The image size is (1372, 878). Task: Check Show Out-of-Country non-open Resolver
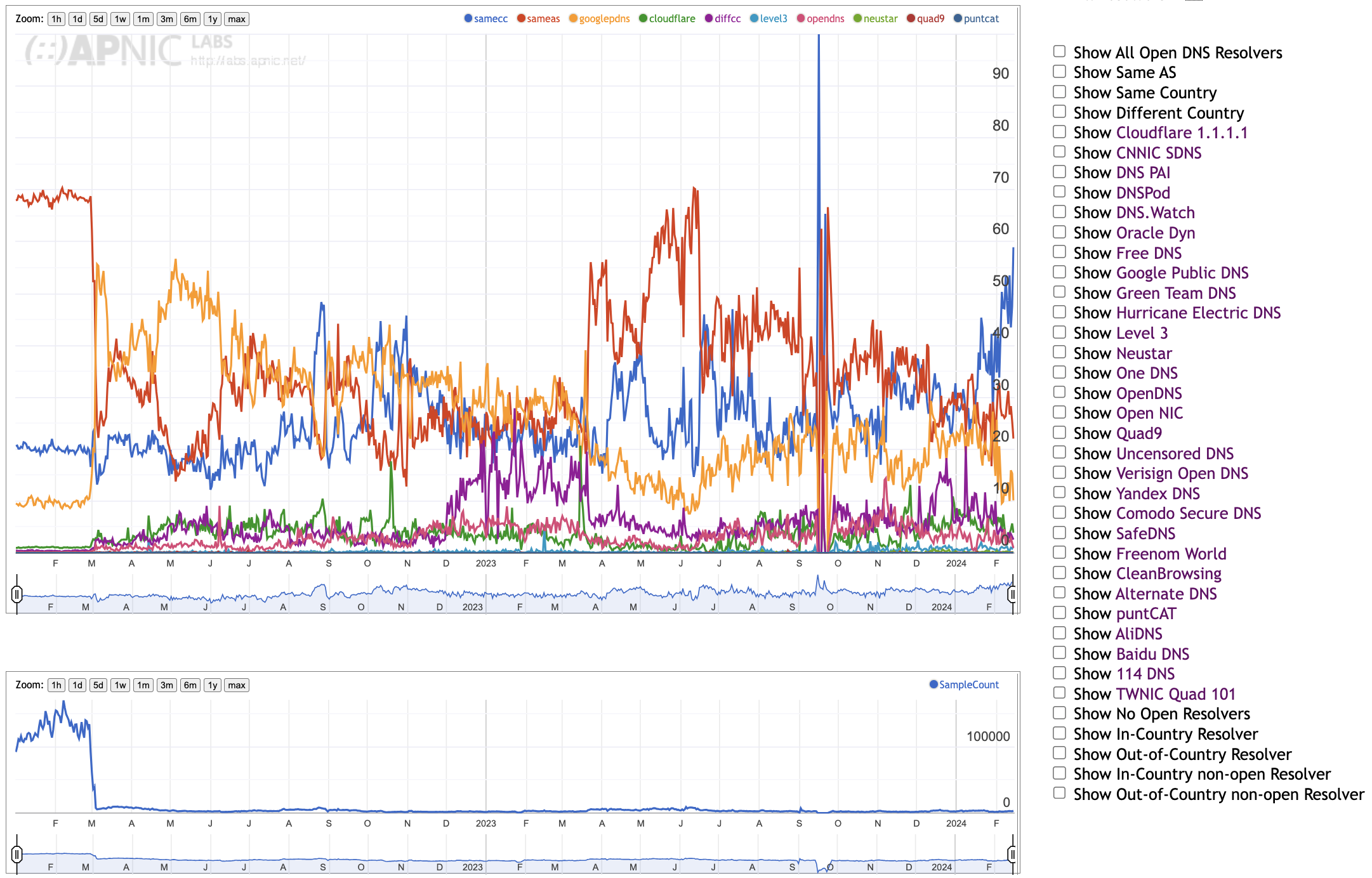pos(1059,793)
